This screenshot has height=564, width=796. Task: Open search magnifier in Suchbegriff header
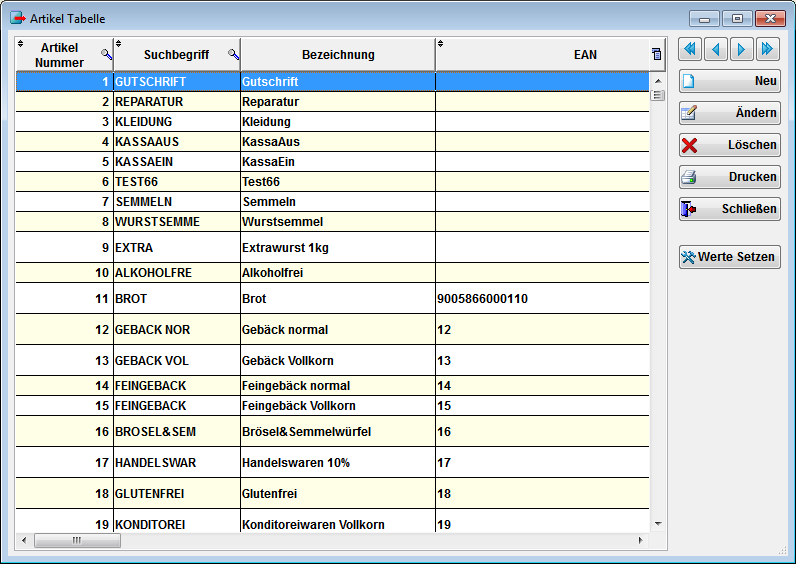(233, 54)
